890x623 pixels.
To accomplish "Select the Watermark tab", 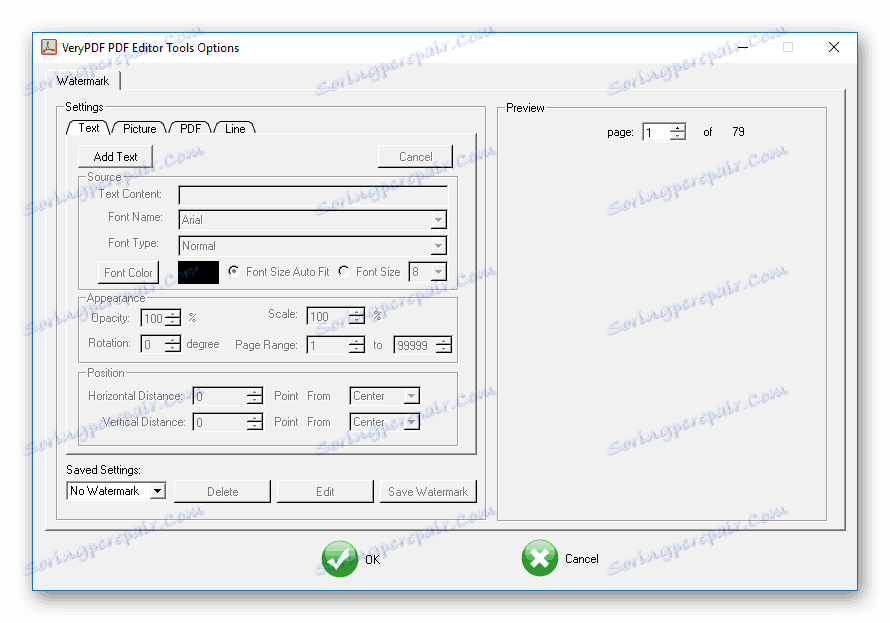I will [x=83, y=81].
